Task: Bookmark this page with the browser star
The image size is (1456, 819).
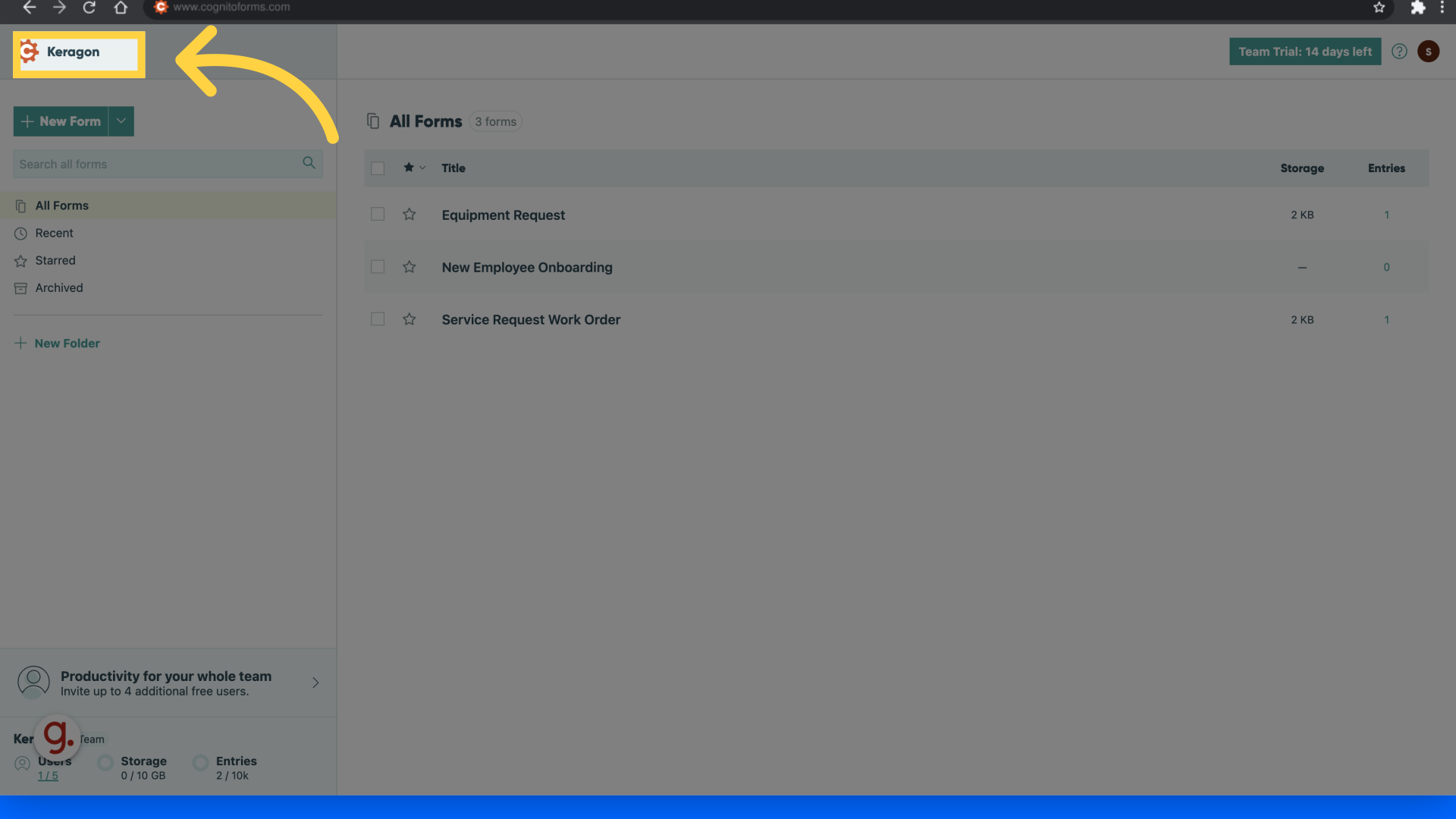Action: click(x=1379, y=8)
